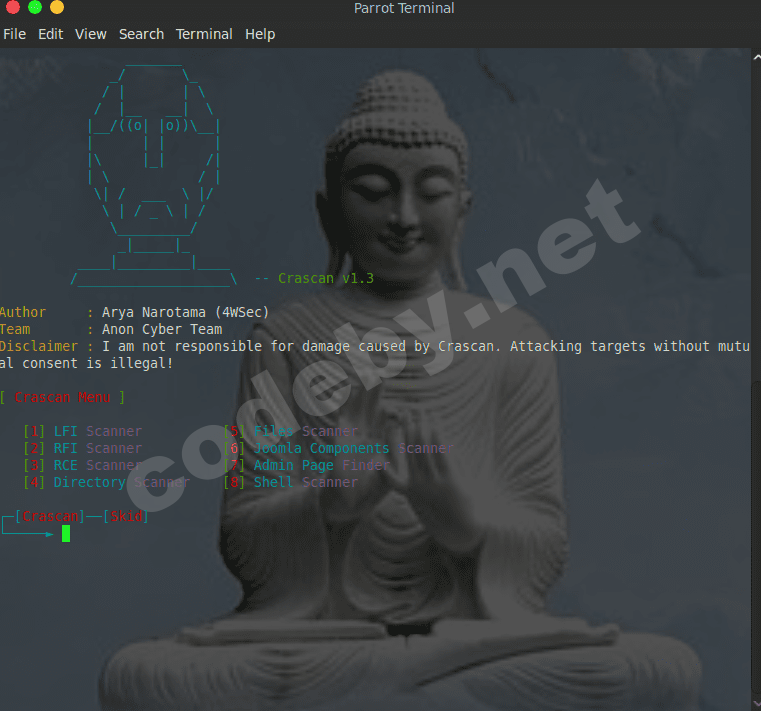Click the red close window button
Screen dimensions: 761x711
click(x=13, y=7)
